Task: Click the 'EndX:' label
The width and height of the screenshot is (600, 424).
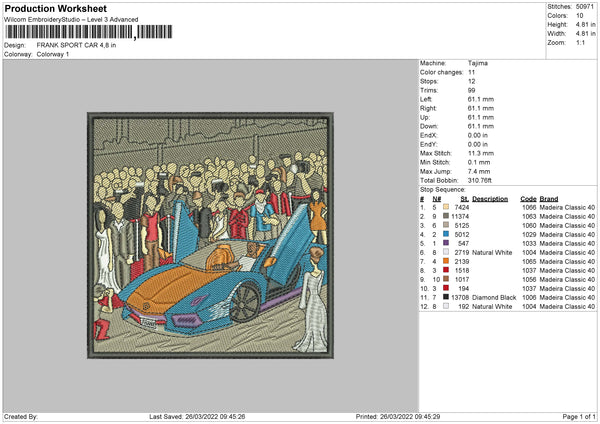Action: pyautogui.click(x=429, y=135)
